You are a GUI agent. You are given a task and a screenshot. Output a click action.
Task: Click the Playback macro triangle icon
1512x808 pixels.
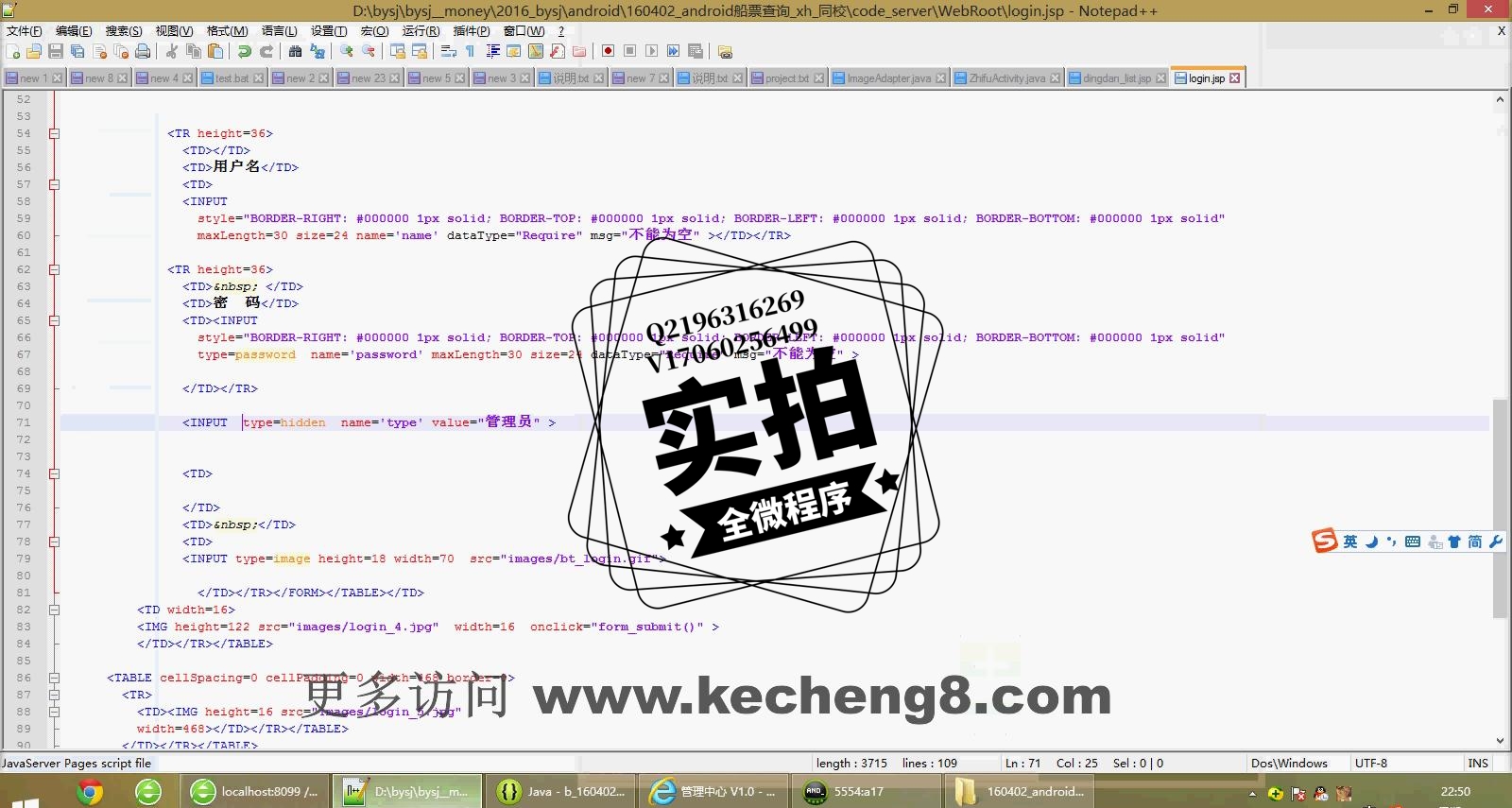point(651,51)
